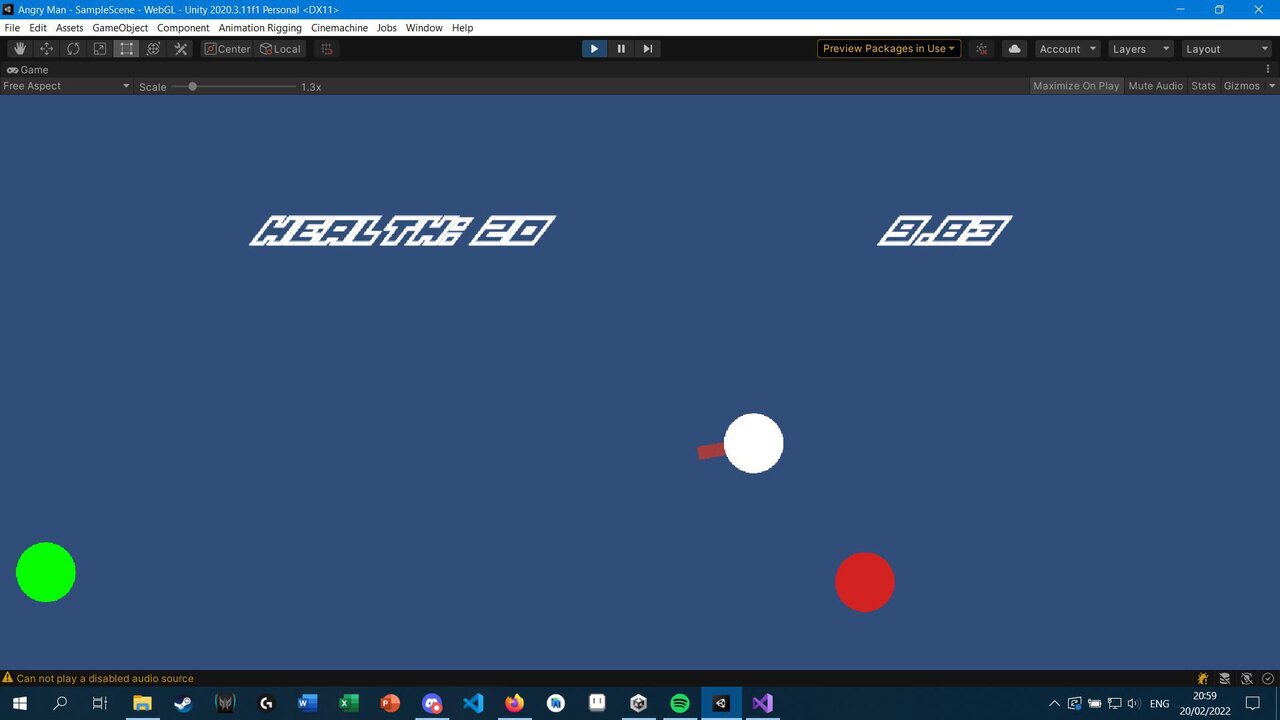The width and height of the screenshot is (1280, 720).
Task: Open the Account dropdown
Action: [1067, 49]
